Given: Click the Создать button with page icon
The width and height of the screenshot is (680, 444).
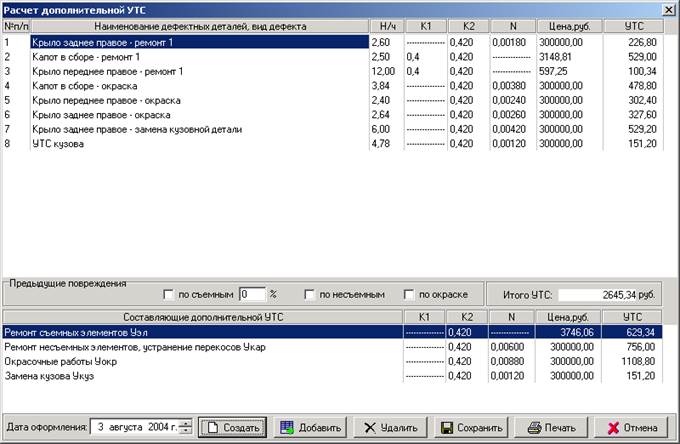Looking at the screenshot, I should 232,427.
